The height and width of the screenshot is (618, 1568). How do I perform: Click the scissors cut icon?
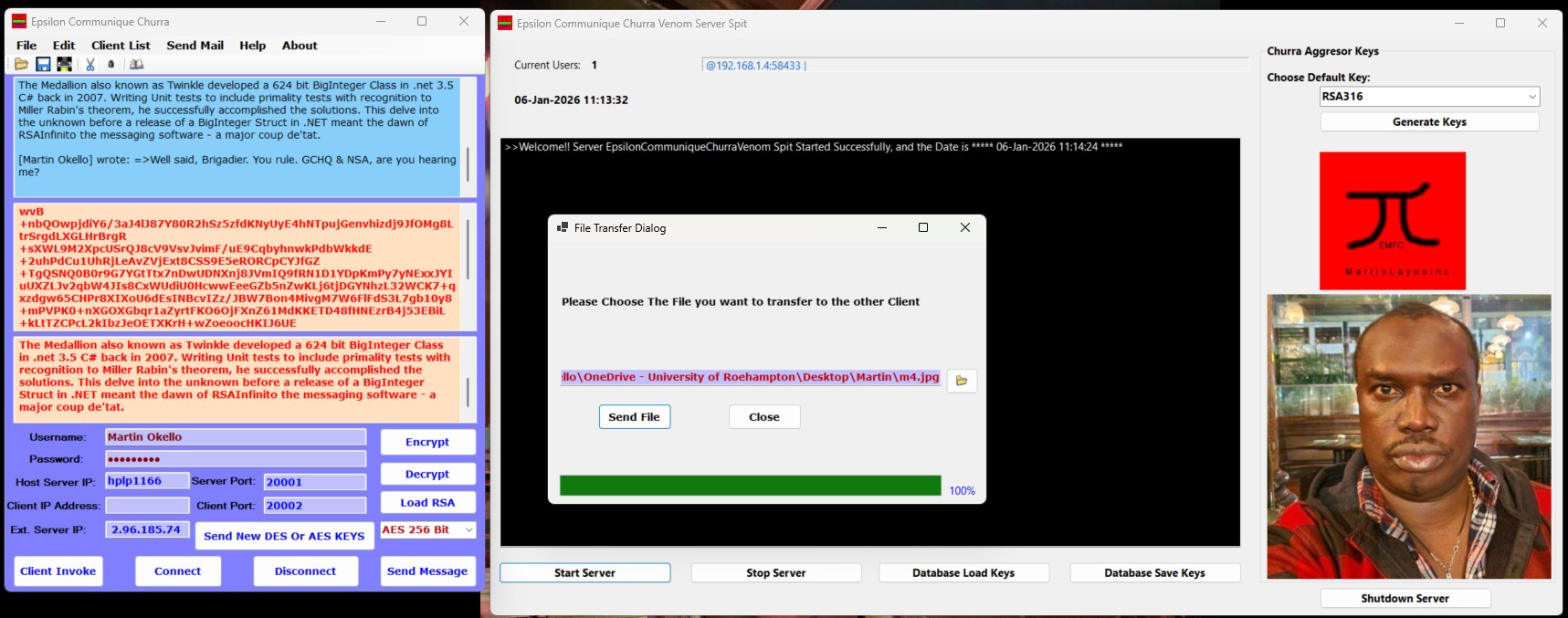pyautogui.click(x=90, y=65)
